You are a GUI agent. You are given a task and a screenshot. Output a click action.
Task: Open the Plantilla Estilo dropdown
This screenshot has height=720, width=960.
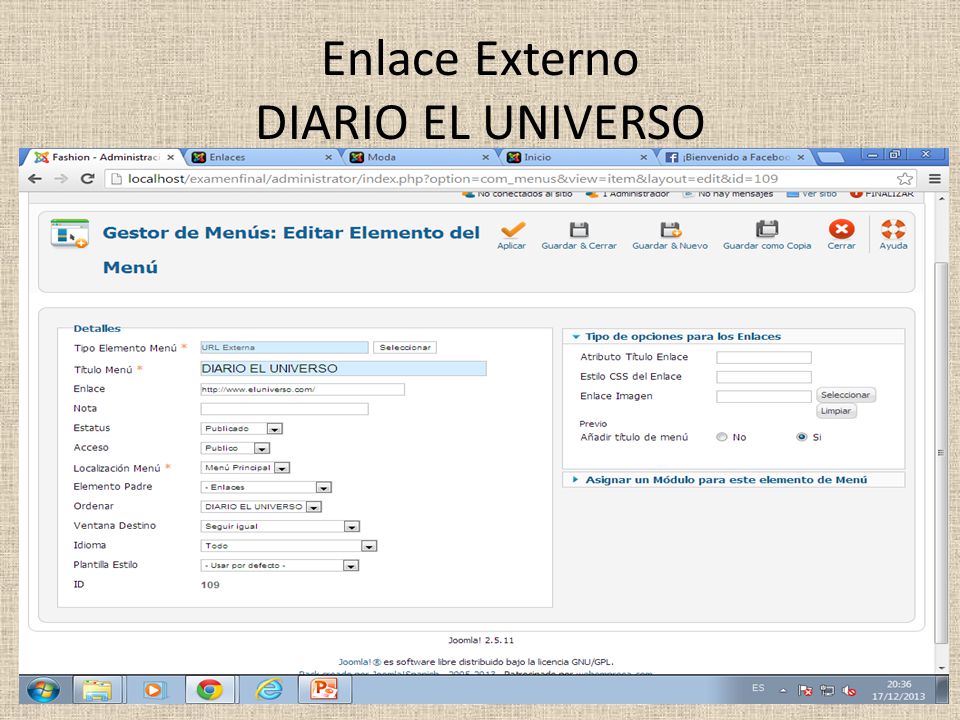pyautogui.click(x=279, y=566)
